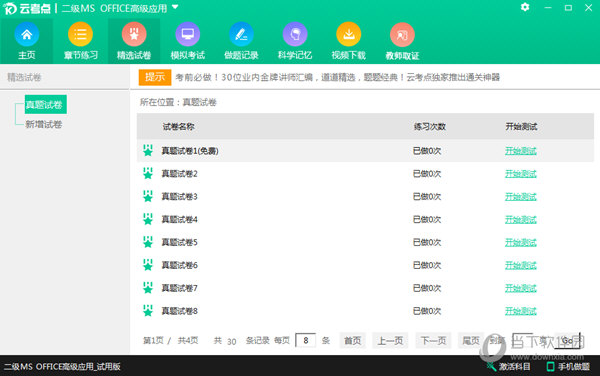Click the orange 提示 tag
Viewport: 600px width, 376px height.
(155, 77)
